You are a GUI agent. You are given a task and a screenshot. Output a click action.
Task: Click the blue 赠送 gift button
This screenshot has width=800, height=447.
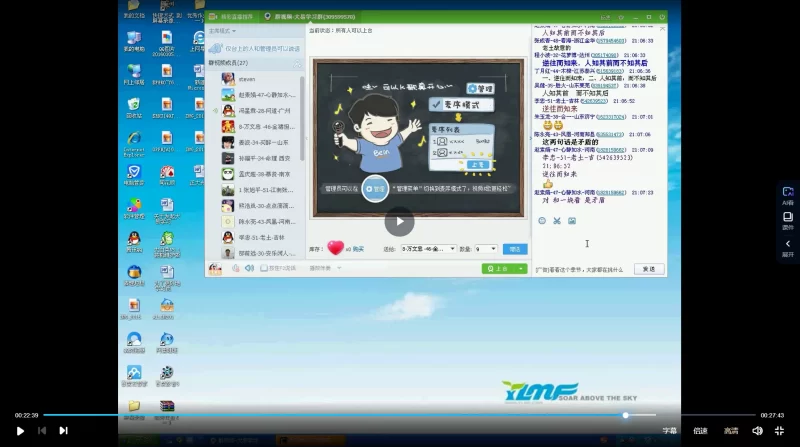click(514, 249)
